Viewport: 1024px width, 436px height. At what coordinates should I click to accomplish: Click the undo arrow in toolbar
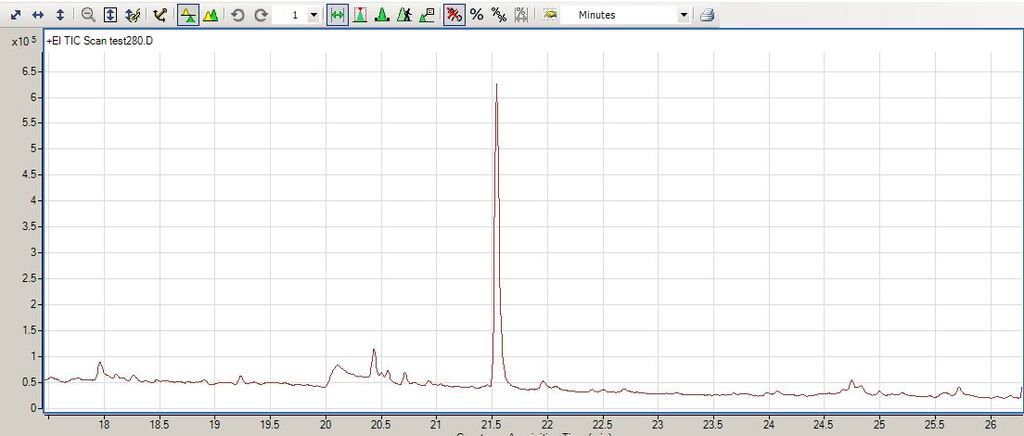pyautogui.click(x=238, y=15)
